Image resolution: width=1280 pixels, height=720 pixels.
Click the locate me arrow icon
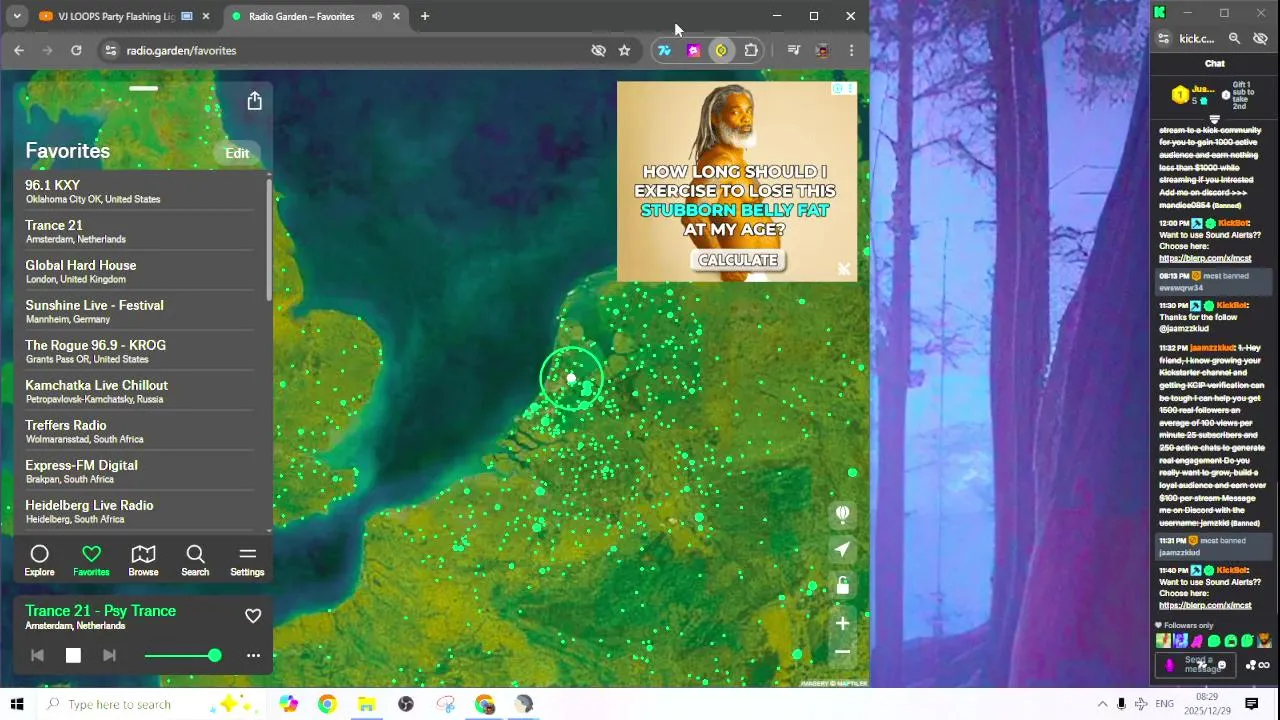click(x=843, y=549)
